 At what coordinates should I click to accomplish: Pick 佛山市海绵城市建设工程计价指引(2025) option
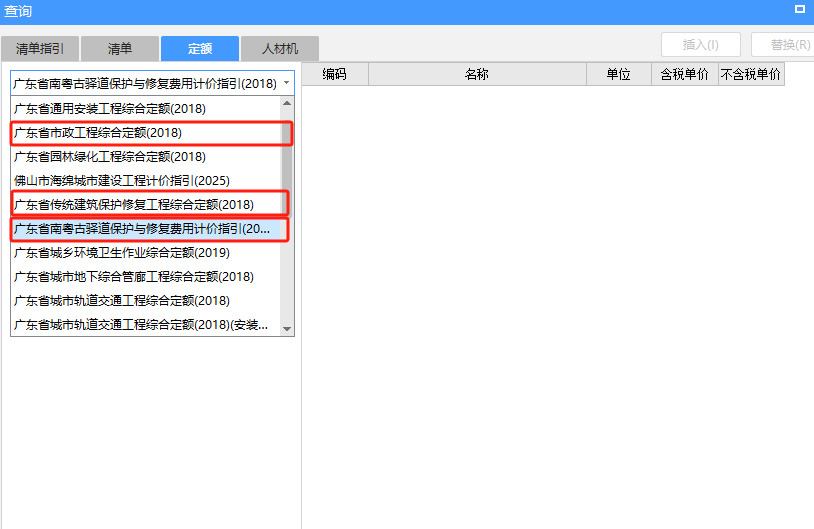(146, 181)
